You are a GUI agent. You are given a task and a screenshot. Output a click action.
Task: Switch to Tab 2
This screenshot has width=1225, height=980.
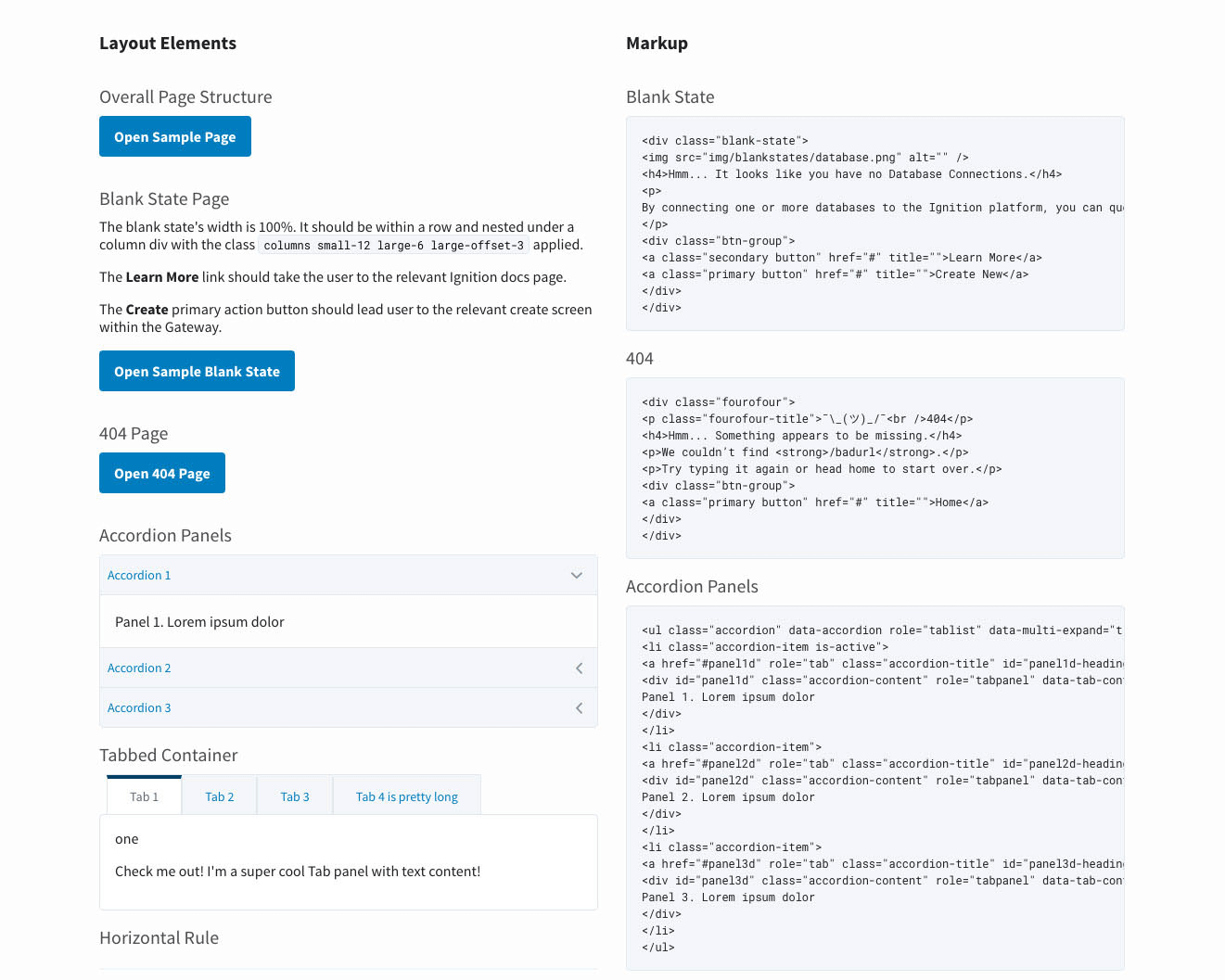220,796
